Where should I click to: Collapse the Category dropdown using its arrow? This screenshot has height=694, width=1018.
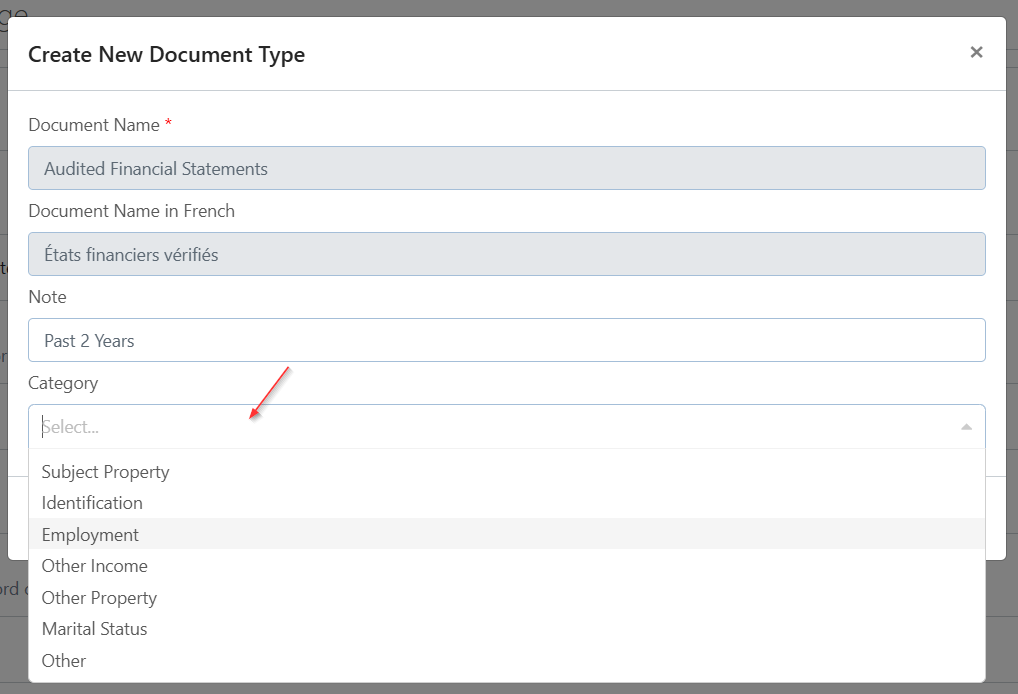click(x=966, y=427)
